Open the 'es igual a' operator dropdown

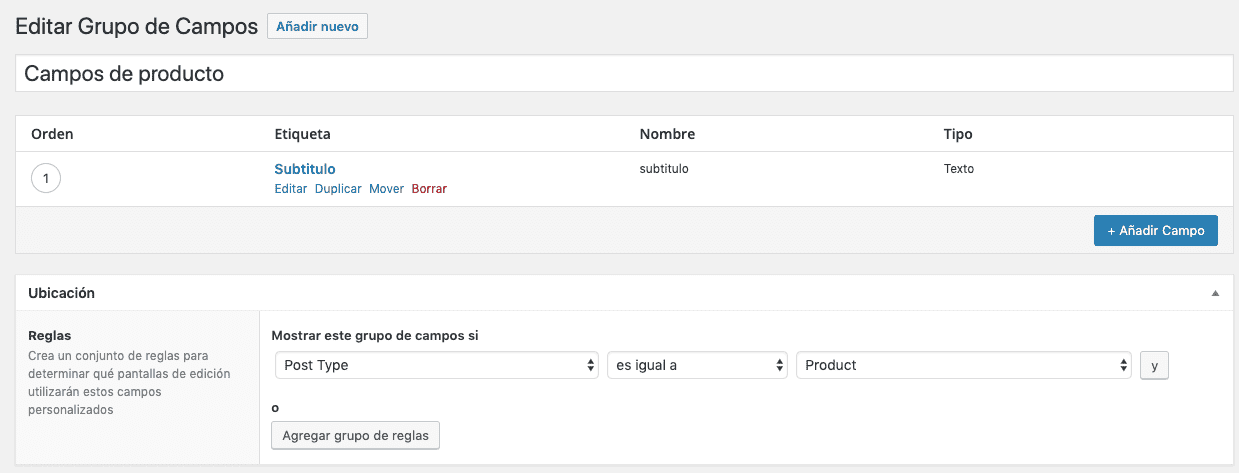click(x=697, y=365)
